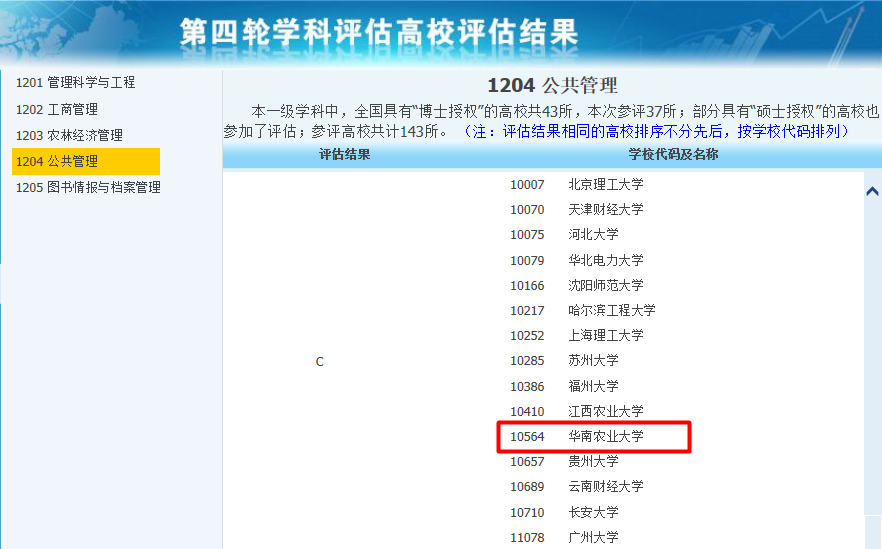Image resolution: width=882 pixels, height=549 pixels.
Task: Click school code 10710
Action: [527, 513]
